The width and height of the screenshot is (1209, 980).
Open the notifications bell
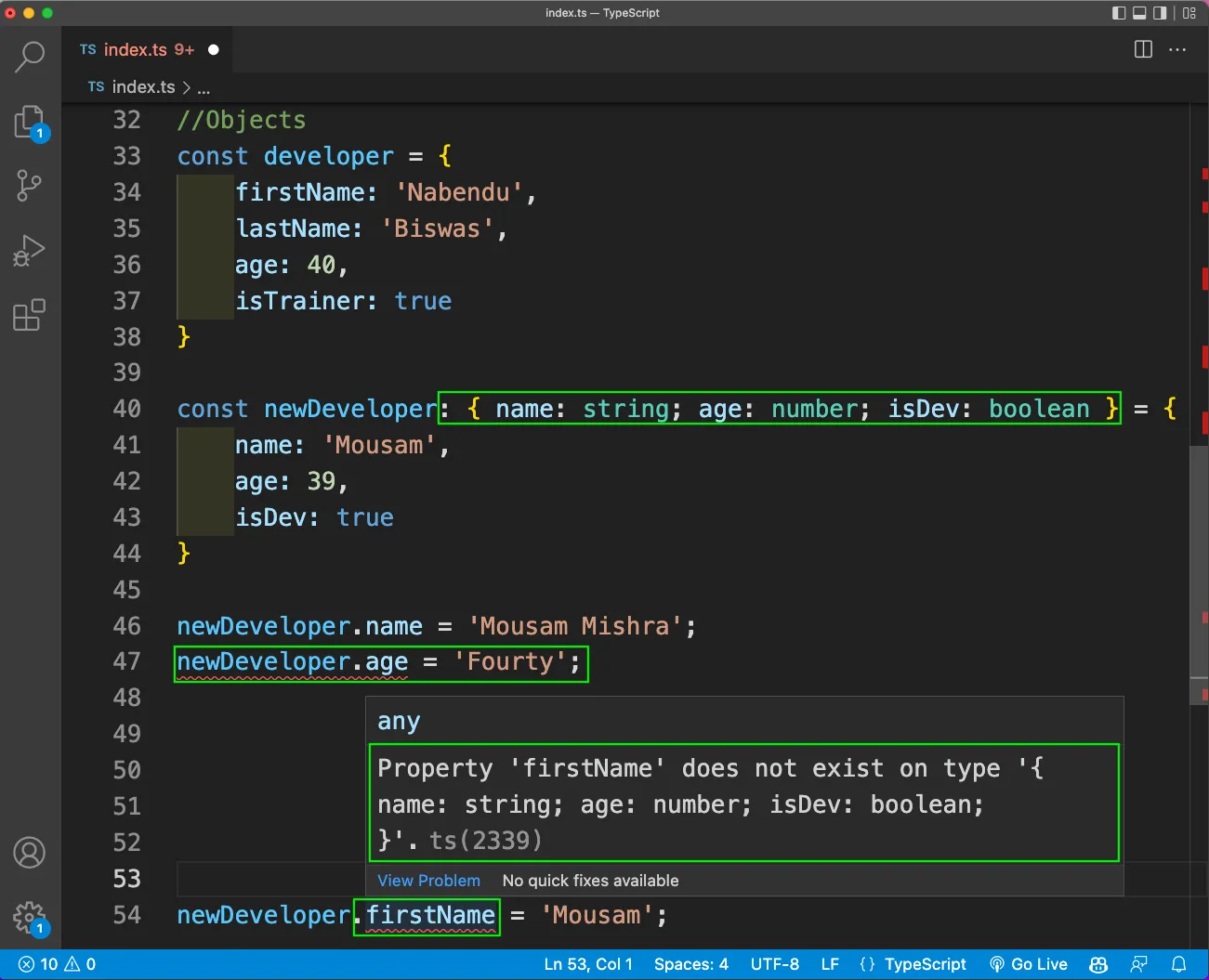tap(1178, 964)
